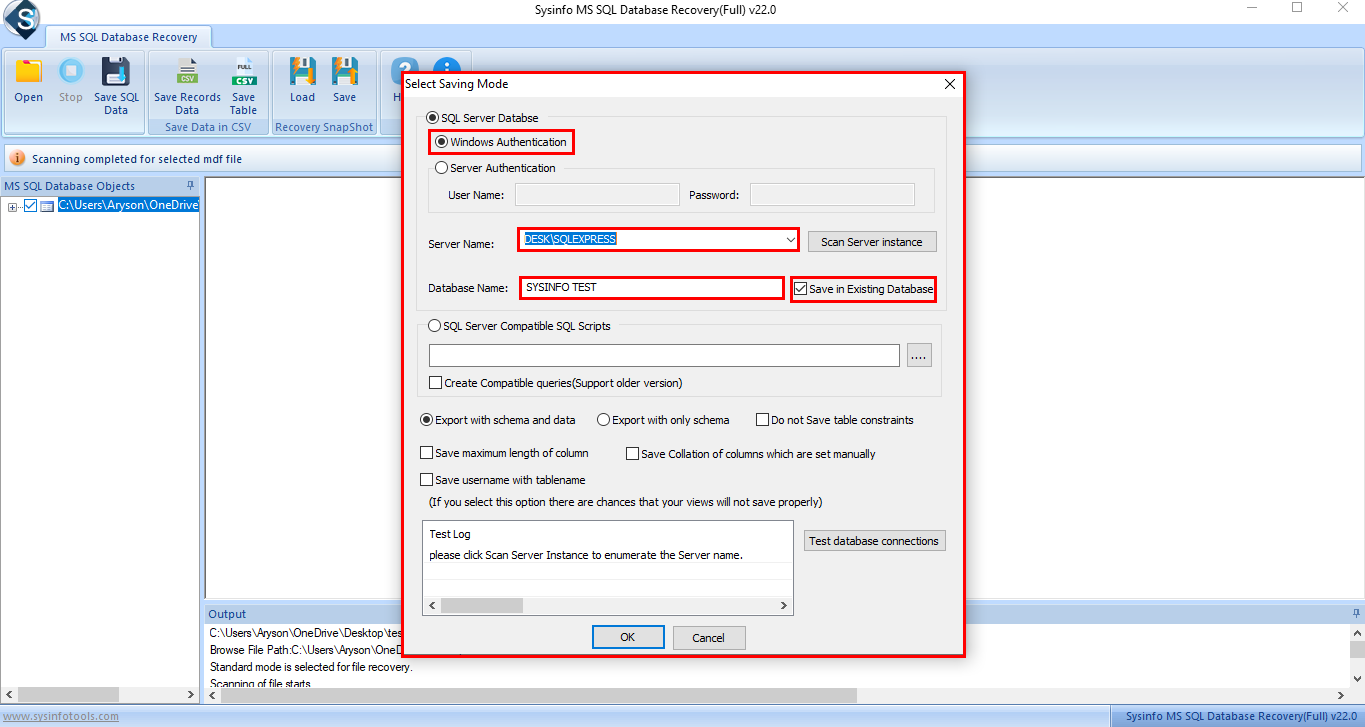Select SQL Server Compatible SQL Scripts option
Image resolution: width=1365 pixels, height=727 pixels.
[434, 326]
